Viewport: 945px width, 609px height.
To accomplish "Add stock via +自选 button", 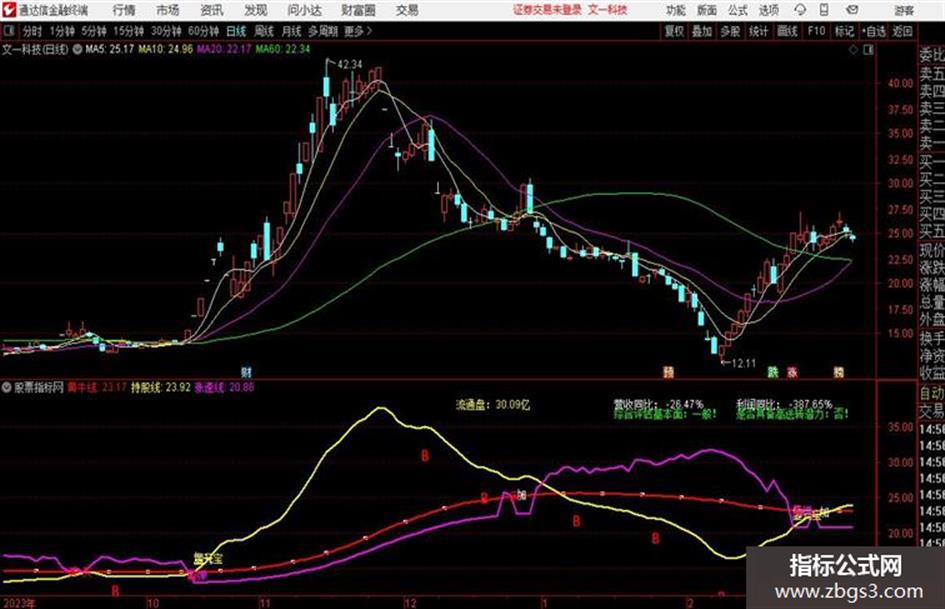I will pos(873,31).
